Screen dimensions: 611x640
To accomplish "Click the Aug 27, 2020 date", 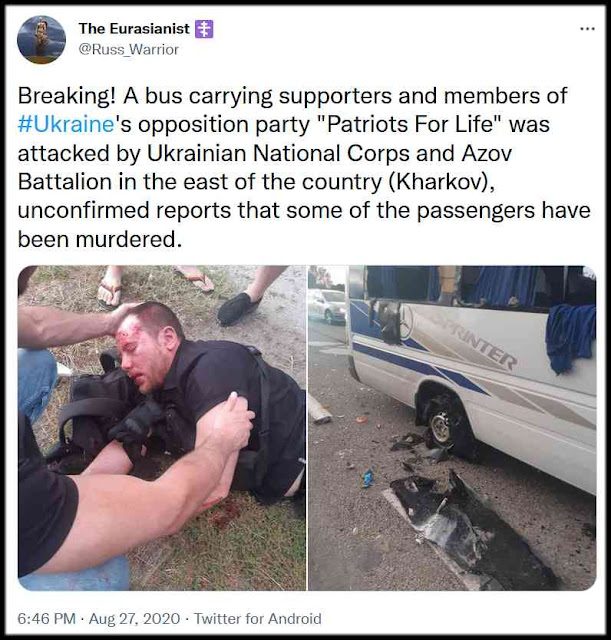I will (134, 618).
